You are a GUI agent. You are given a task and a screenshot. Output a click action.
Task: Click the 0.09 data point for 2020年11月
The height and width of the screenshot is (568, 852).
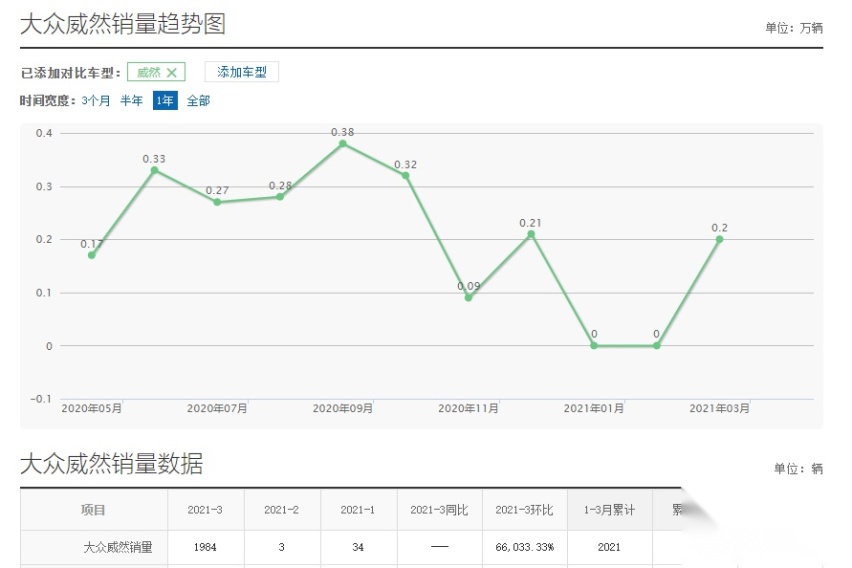pos(468,297)
